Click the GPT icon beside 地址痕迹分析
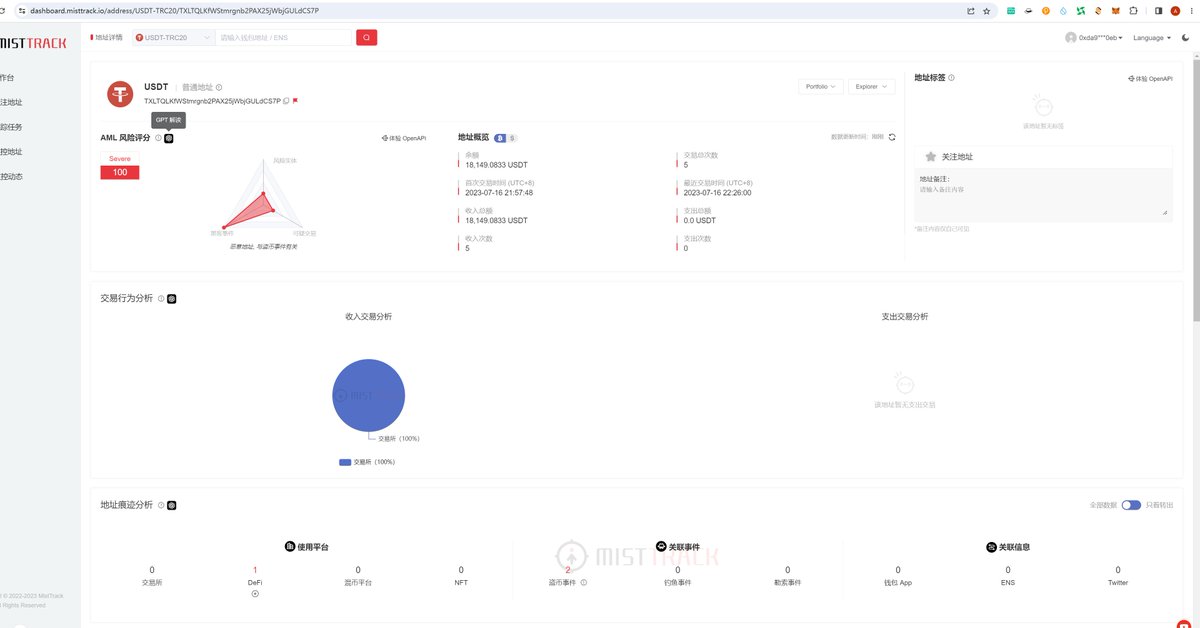Viewport: 1200px width, 628px height. (x=172, y=506)
